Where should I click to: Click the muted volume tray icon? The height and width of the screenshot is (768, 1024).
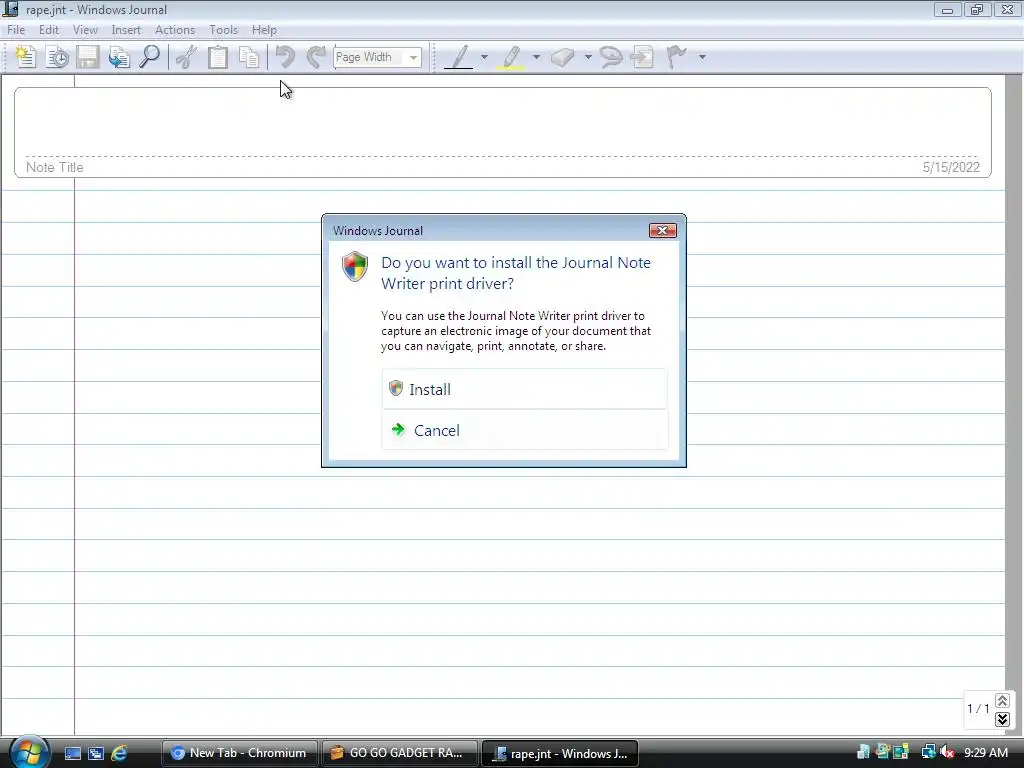point(948,752)
